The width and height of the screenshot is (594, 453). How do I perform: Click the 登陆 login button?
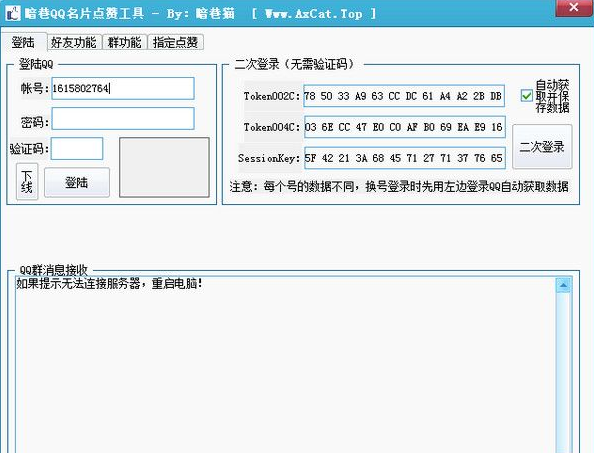pos(77,183)
